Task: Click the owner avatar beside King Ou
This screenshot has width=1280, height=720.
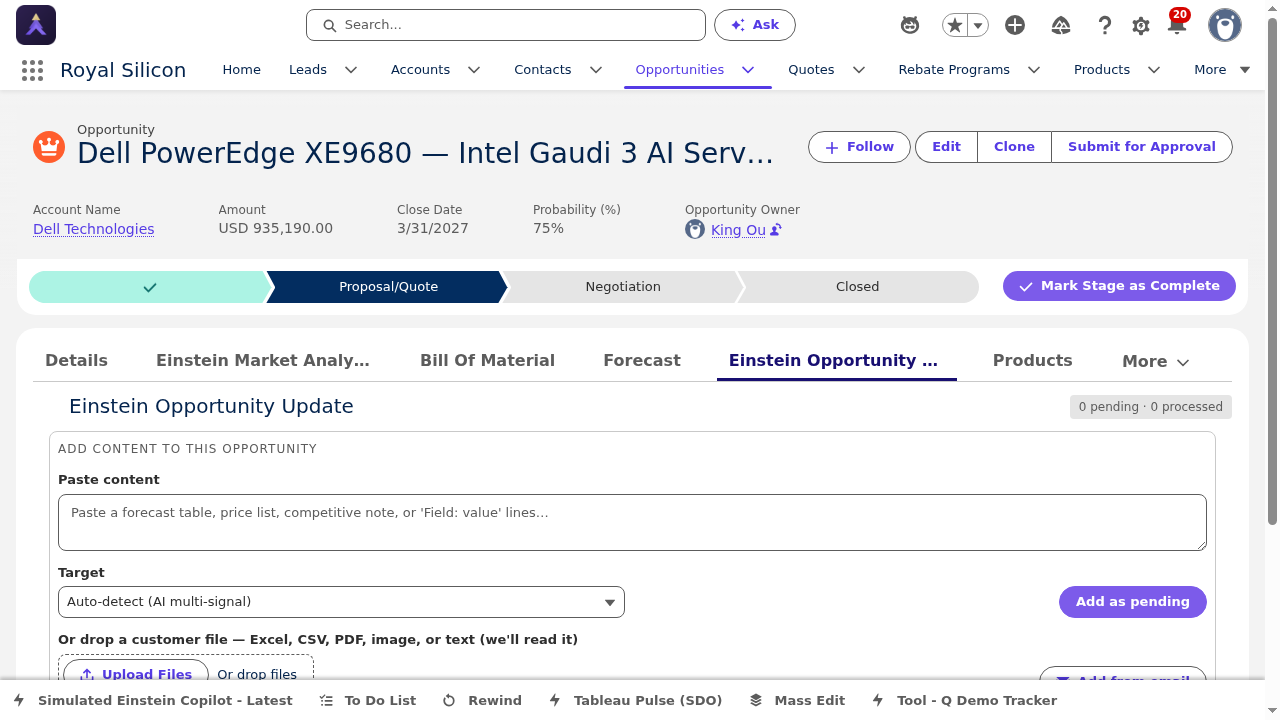Action: coord(695,230)
